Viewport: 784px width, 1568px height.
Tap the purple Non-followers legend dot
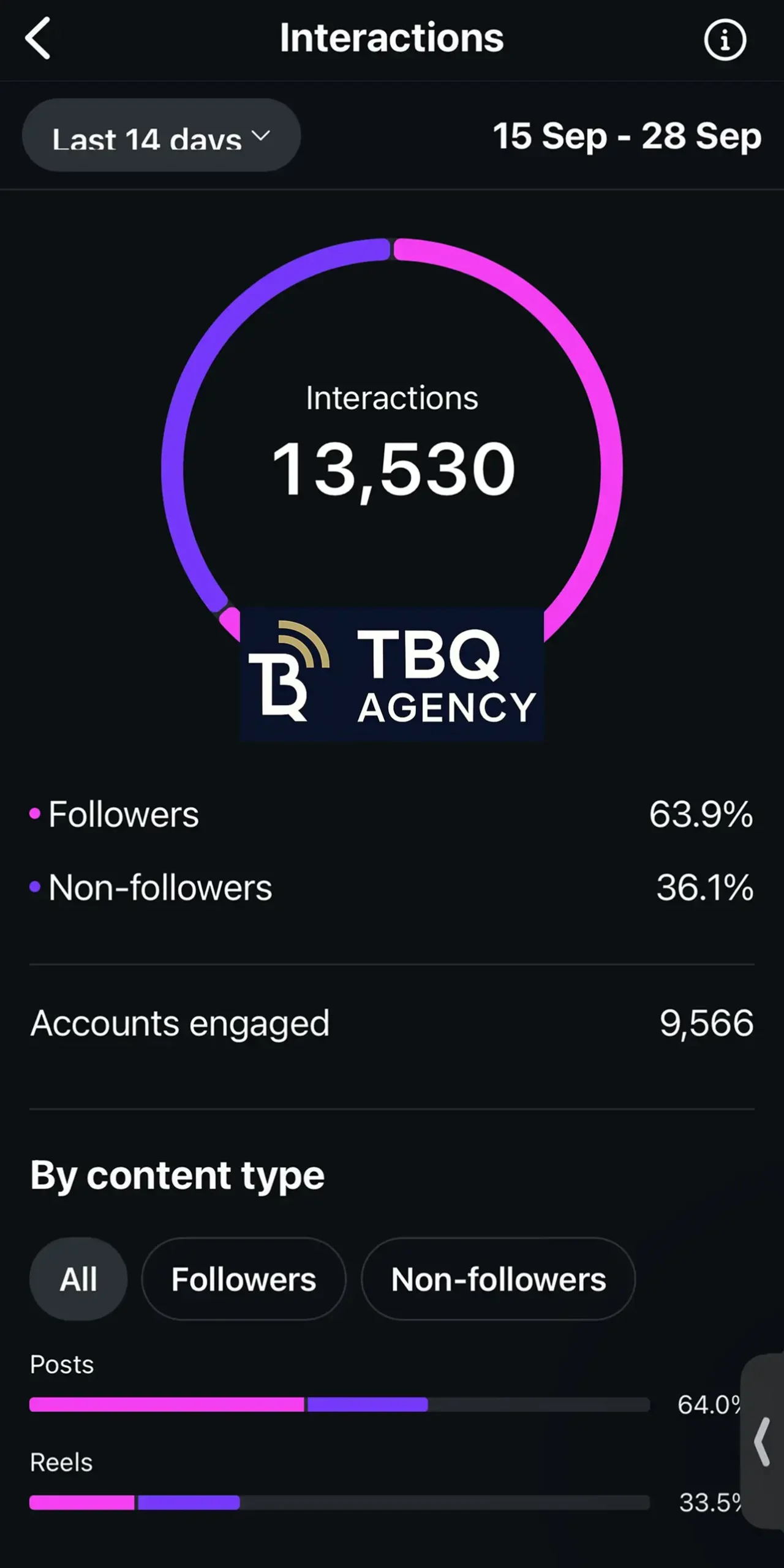tap(35, 887)
